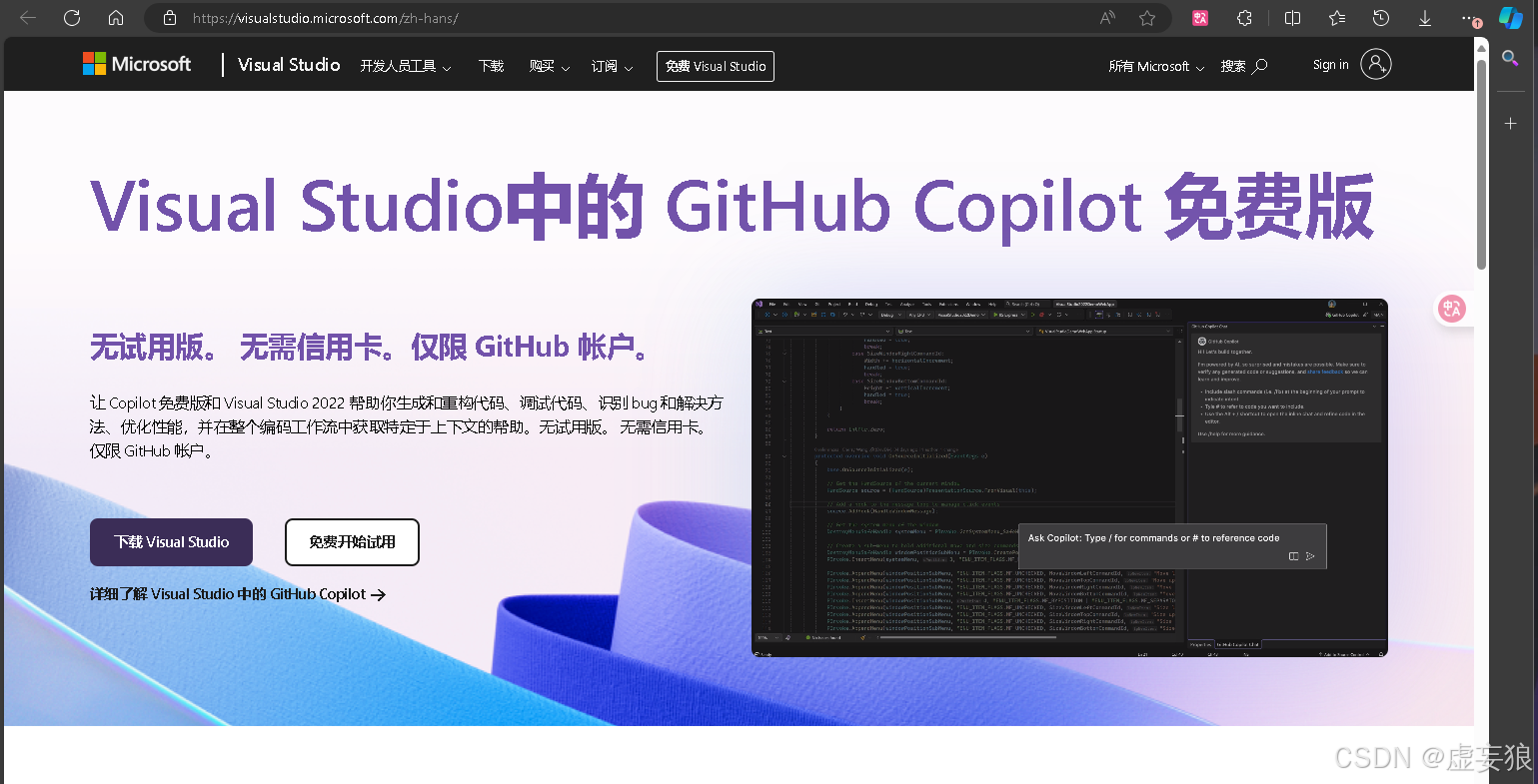Click the Visual Studio IDE screenshot
Image resolution: width=1538 pixels, height=784 pixels.
click(x=1069, y=477)
